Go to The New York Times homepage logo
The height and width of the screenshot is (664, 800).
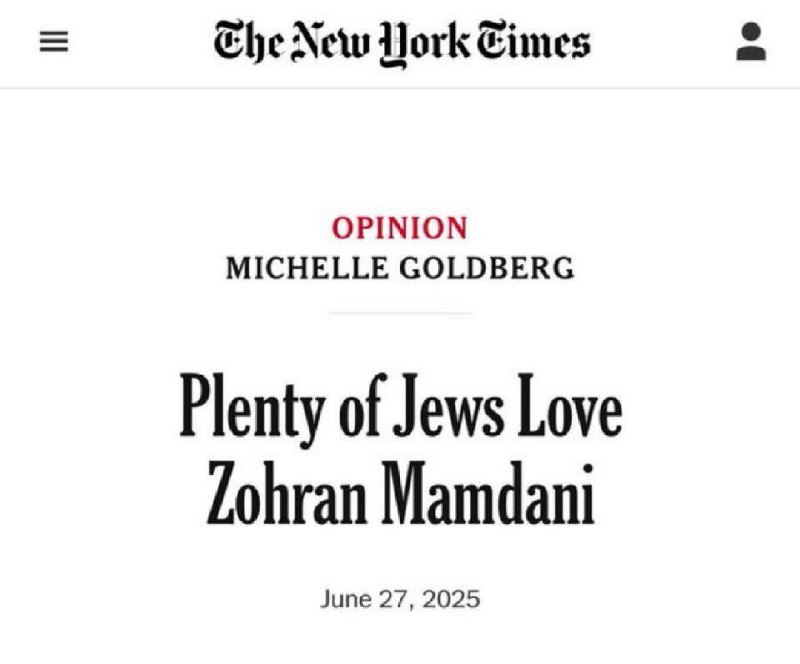[x=402, y=43]
